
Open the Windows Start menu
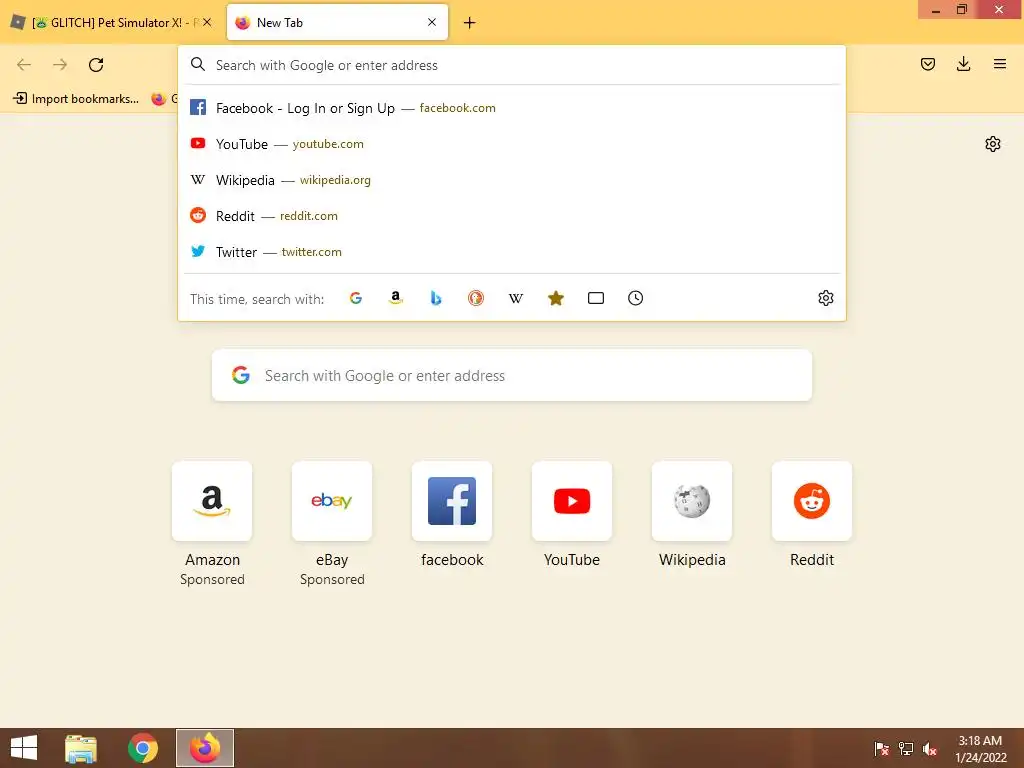click(24, 748)
